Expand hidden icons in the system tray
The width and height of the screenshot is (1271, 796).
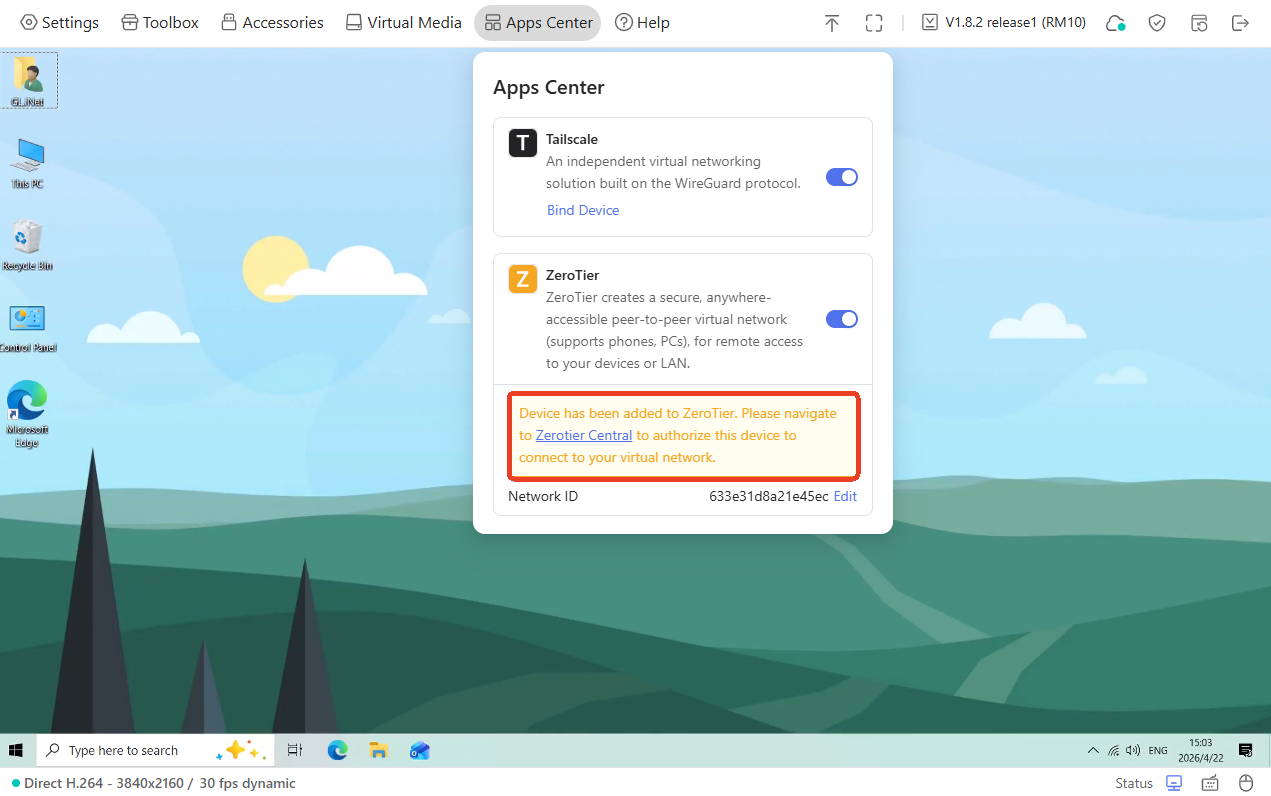pyautogui.click(x=1093, y=750)
